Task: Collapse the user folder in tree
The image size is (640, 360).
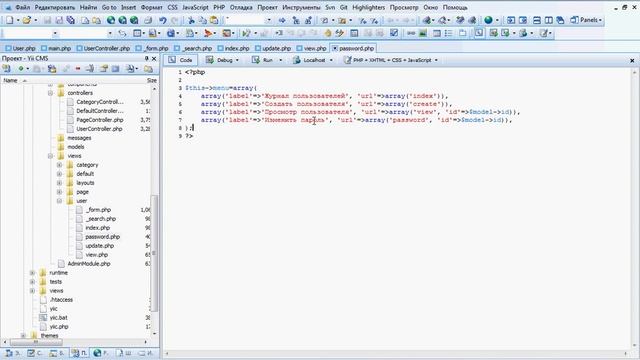Action: pos(60,201)
